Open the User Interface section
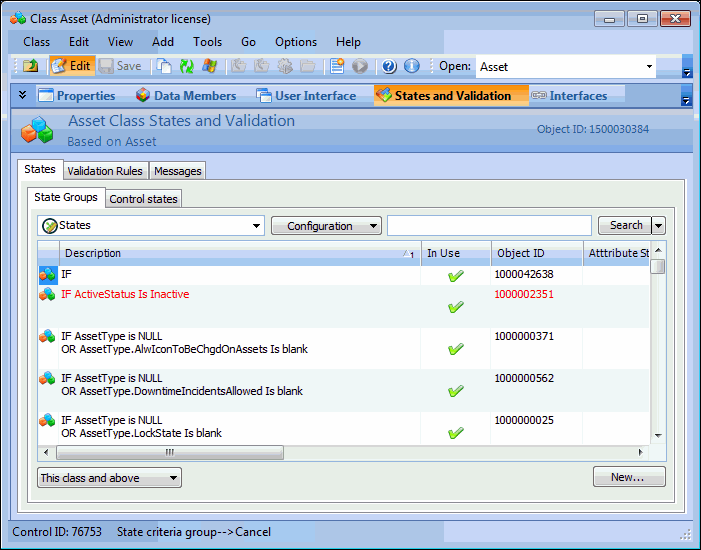The width and height of the screenshot is (701, 550). coord(306,96)
